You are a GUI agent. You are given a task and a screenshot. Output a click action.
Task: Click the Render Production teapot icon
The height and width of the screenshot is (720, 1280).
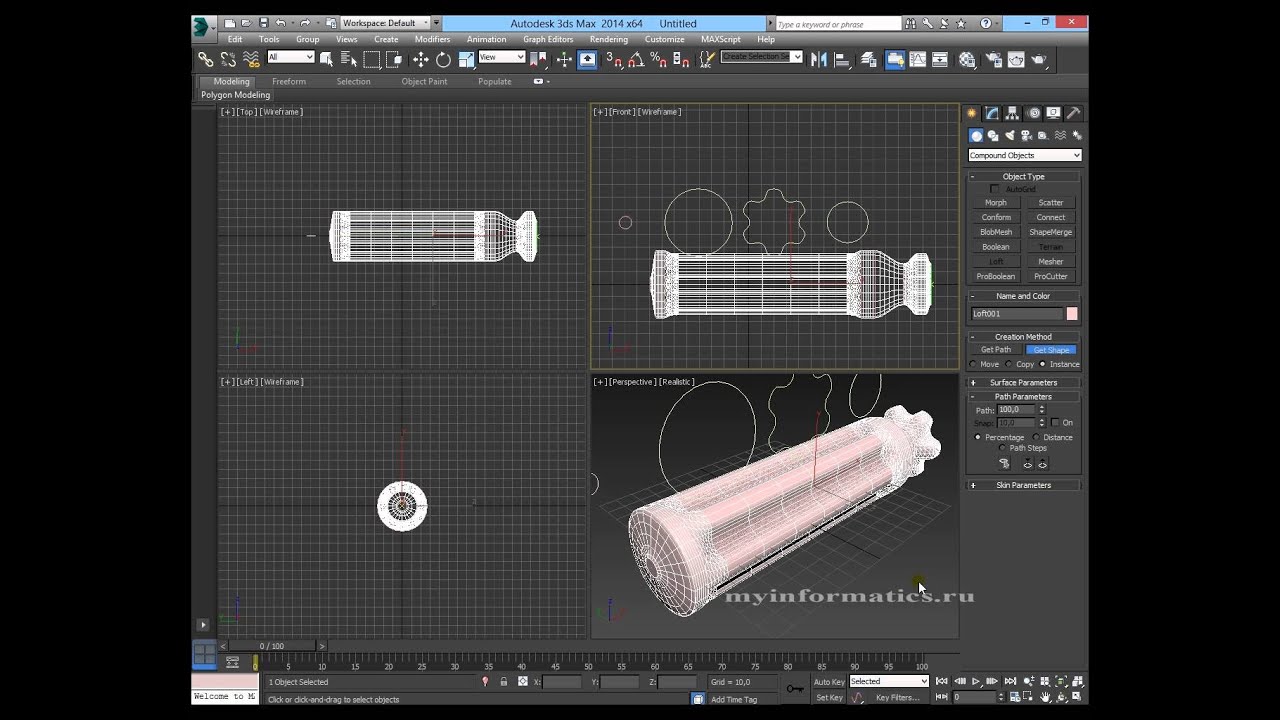pos(1041,59)
